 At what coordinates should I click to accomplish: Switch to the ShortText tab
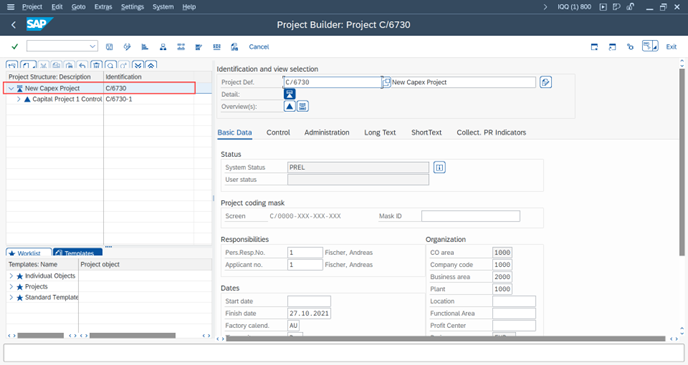tap(426, 132)
